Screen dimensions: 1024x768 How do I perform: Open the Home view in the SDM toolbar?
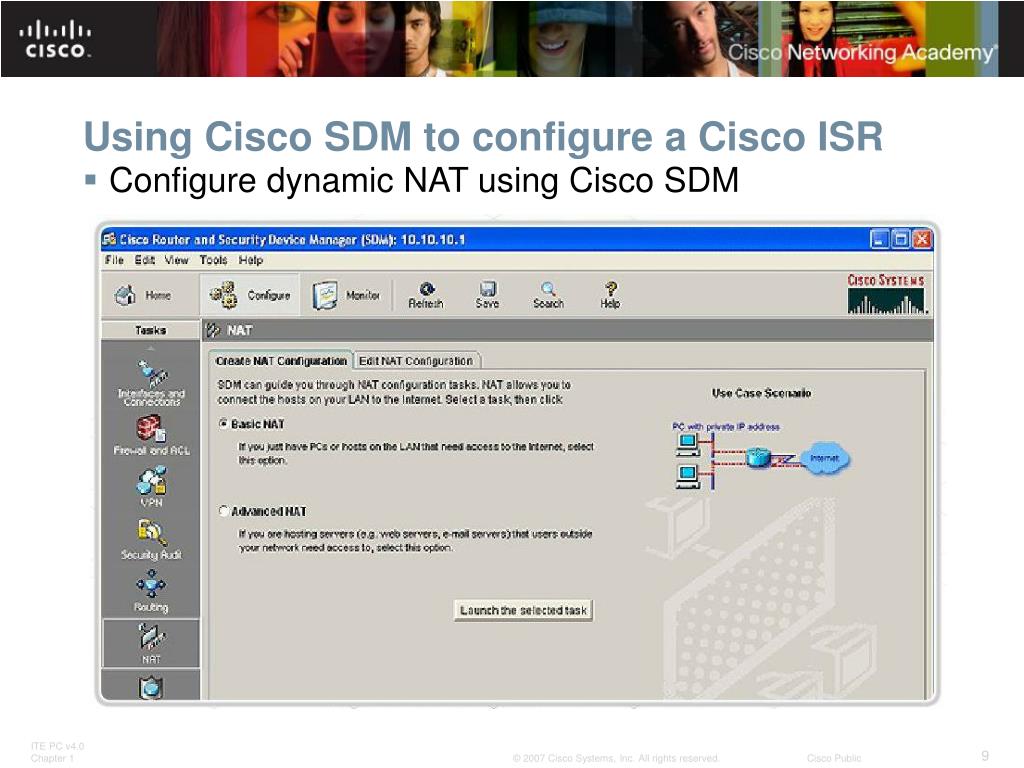(142, 295)
